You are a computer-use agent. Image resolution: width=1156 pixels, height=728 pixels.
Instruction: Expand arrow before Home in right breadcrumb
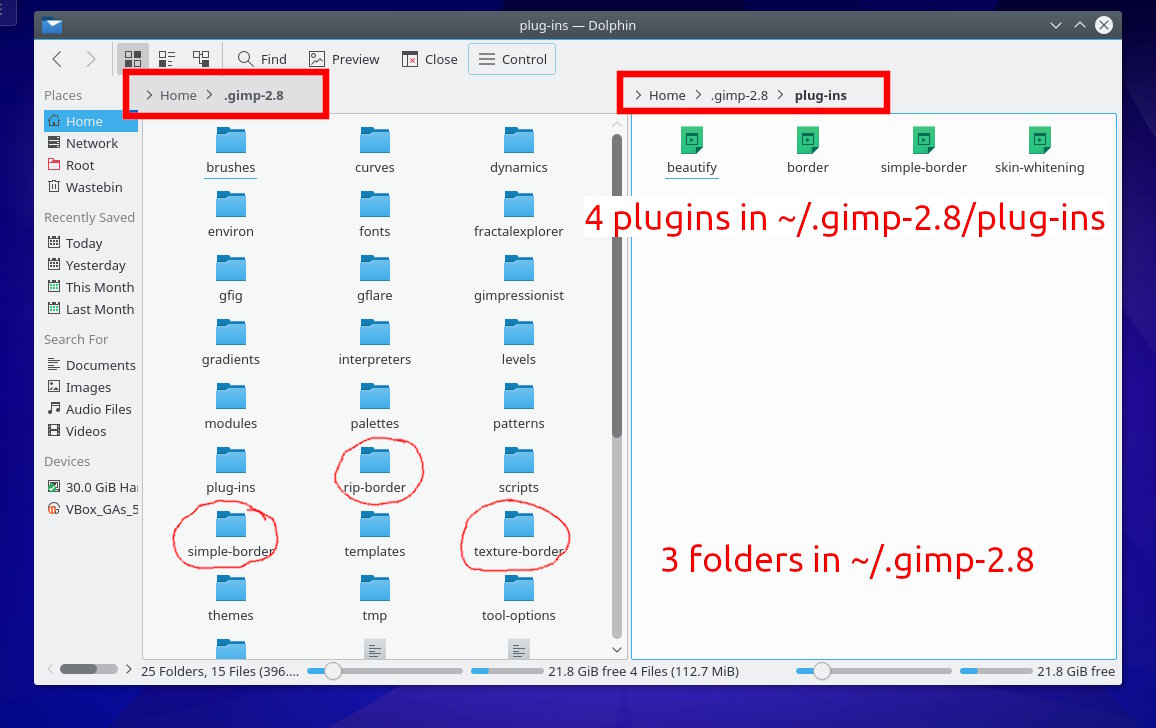click(x=638, y=95)
